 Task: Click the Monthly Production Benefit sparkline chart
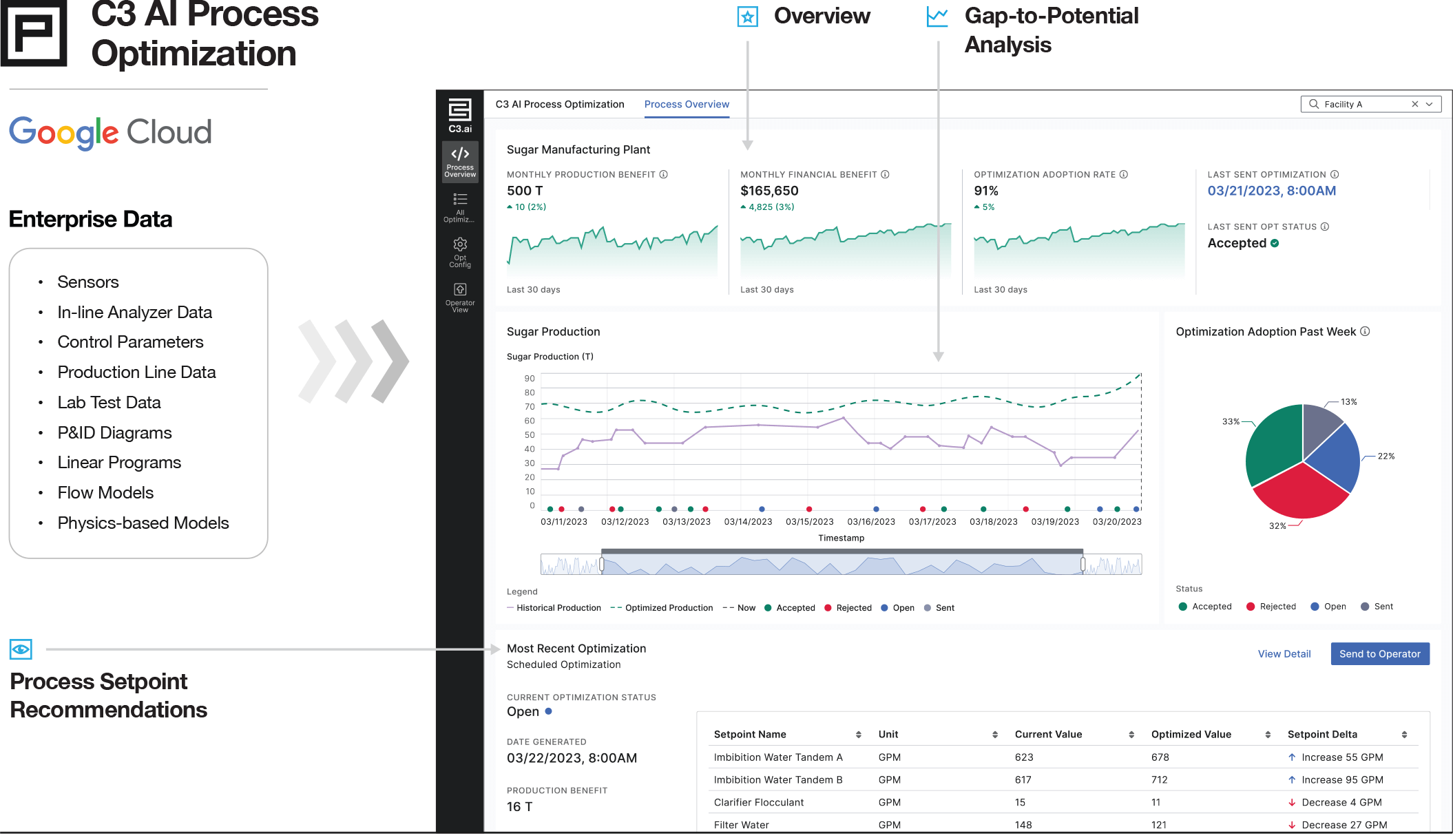[x=612, y=251]
